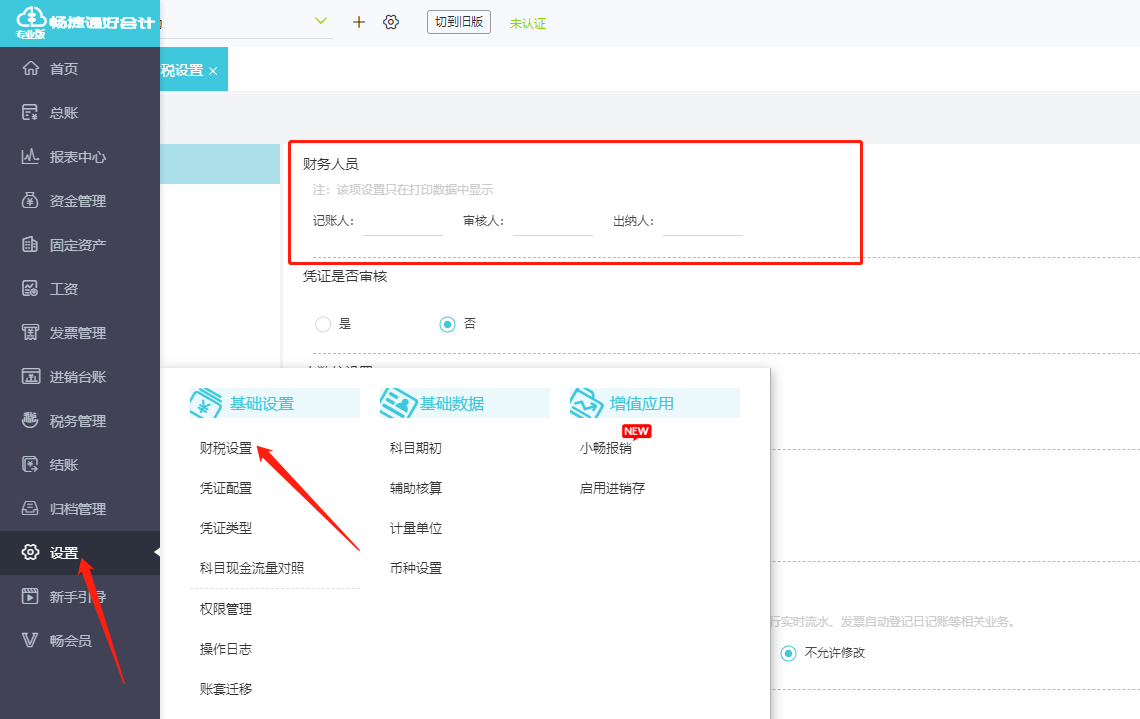Open 小畅报销 under 增值应用
The image size is (1140, 719).
(606, 449)
